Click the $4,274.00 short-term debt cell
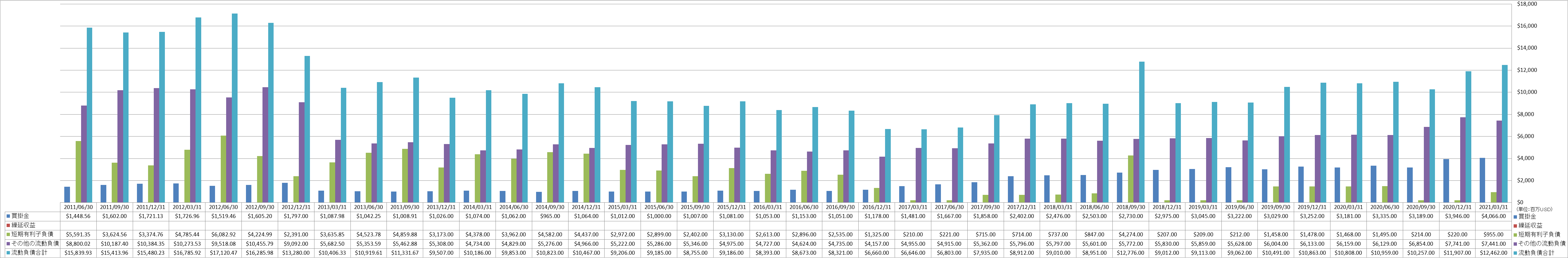 coord(1131,234)
